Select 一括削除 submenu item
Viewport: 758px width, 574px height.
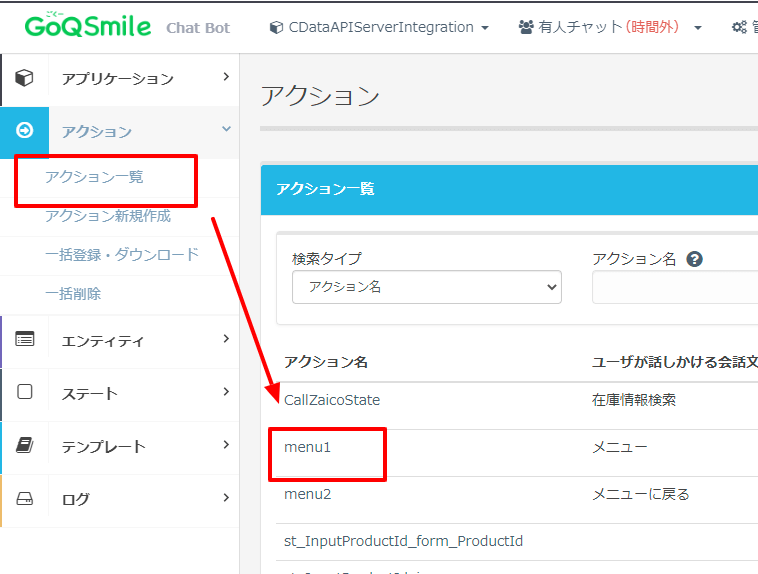[x=73, y=294]
